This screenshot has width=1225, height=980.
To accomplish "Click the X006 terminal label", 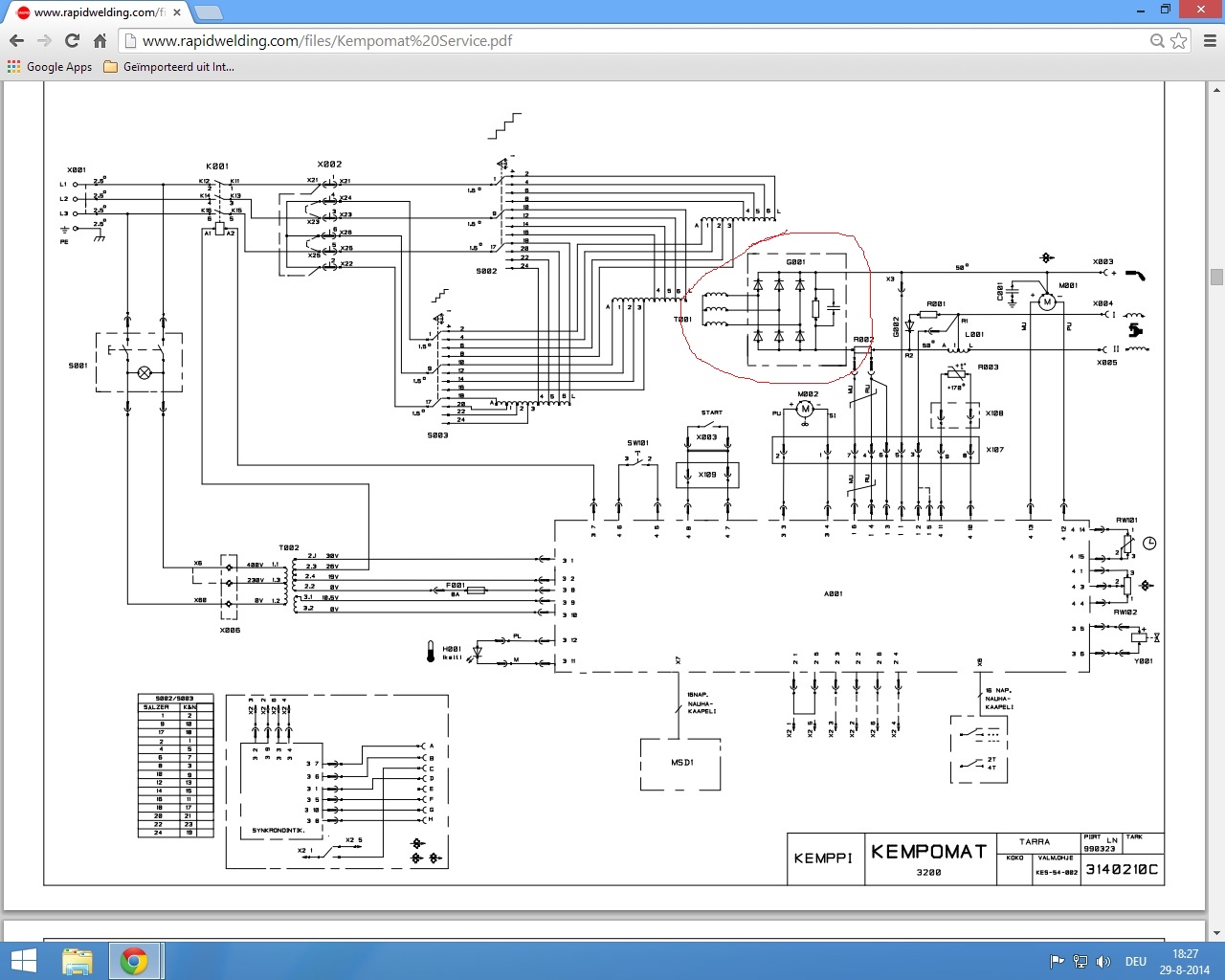I will click(230, 630).
